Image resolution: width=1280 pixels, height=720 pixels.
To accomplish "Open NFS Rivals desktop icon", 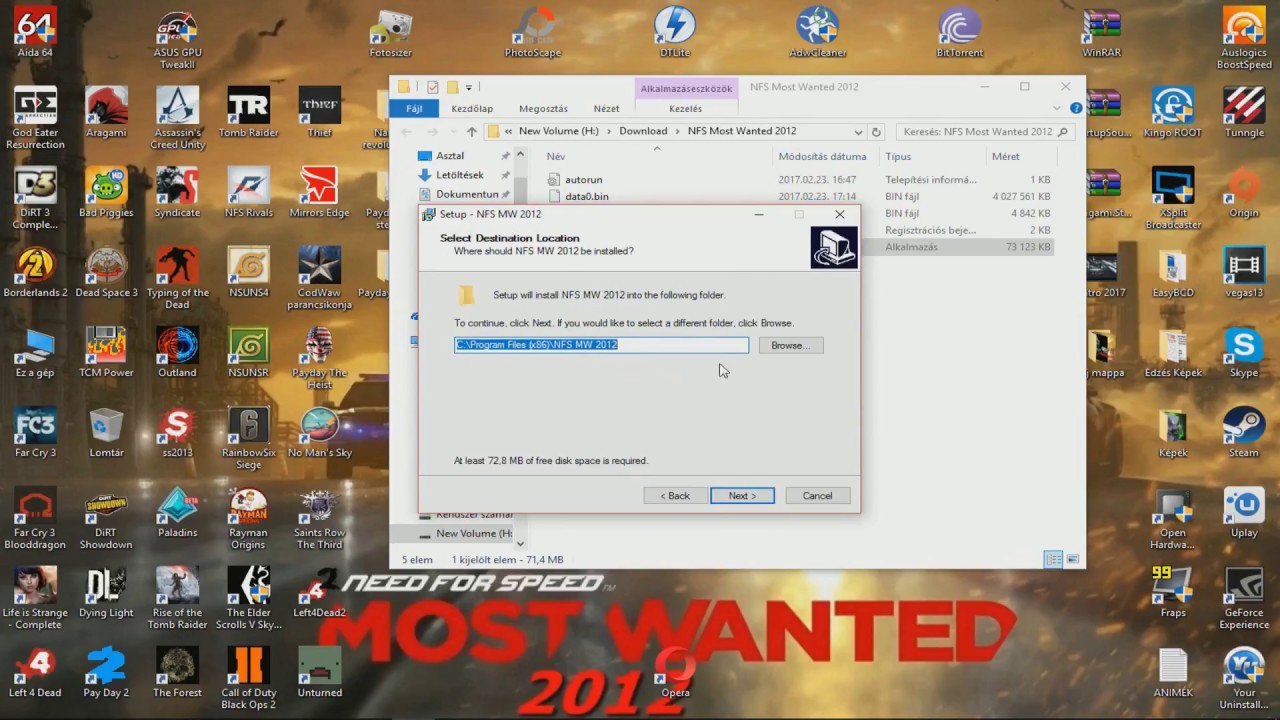I will tap(248, 193).
